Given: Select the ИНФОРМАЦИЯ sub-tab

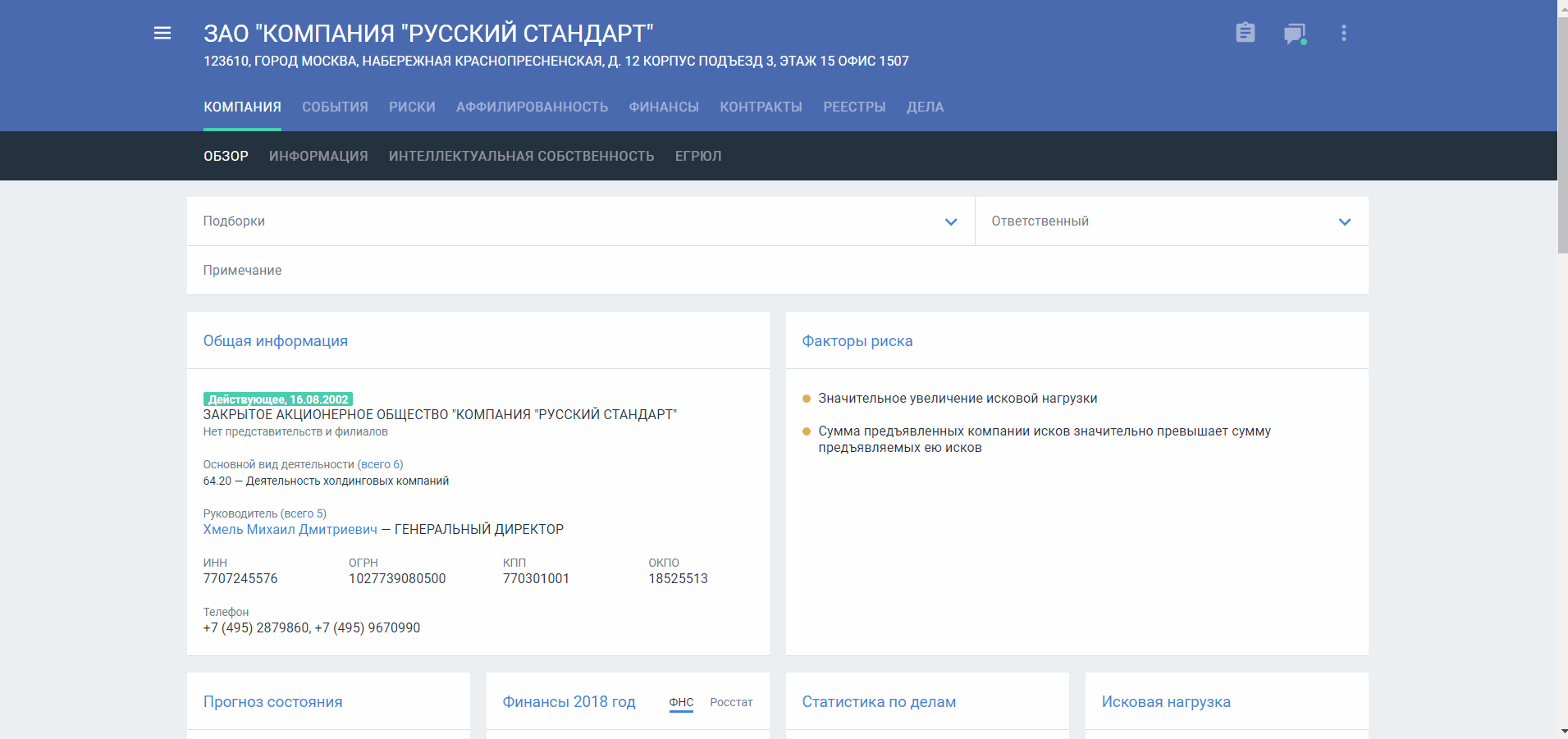Looking at the screenshot, I should (318, 156).
